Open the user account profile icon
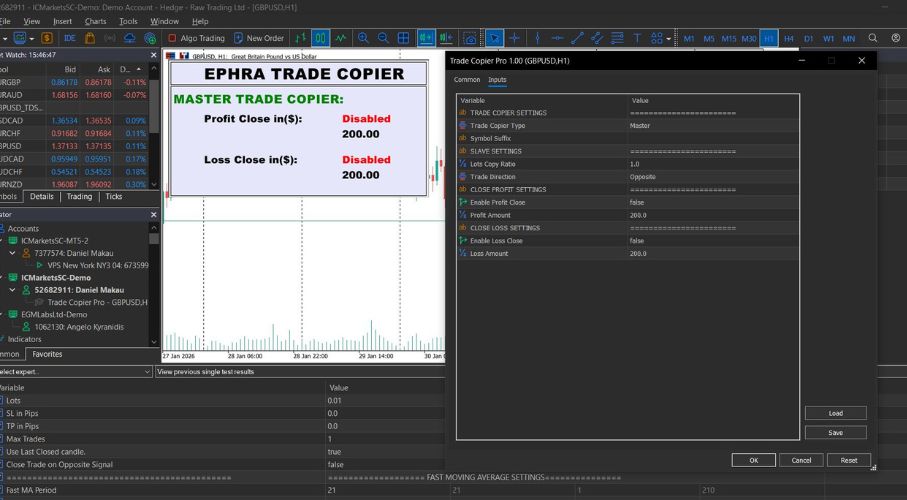This screenshot has width=907, height=500. pyautogui.click(x=896, y=38)
